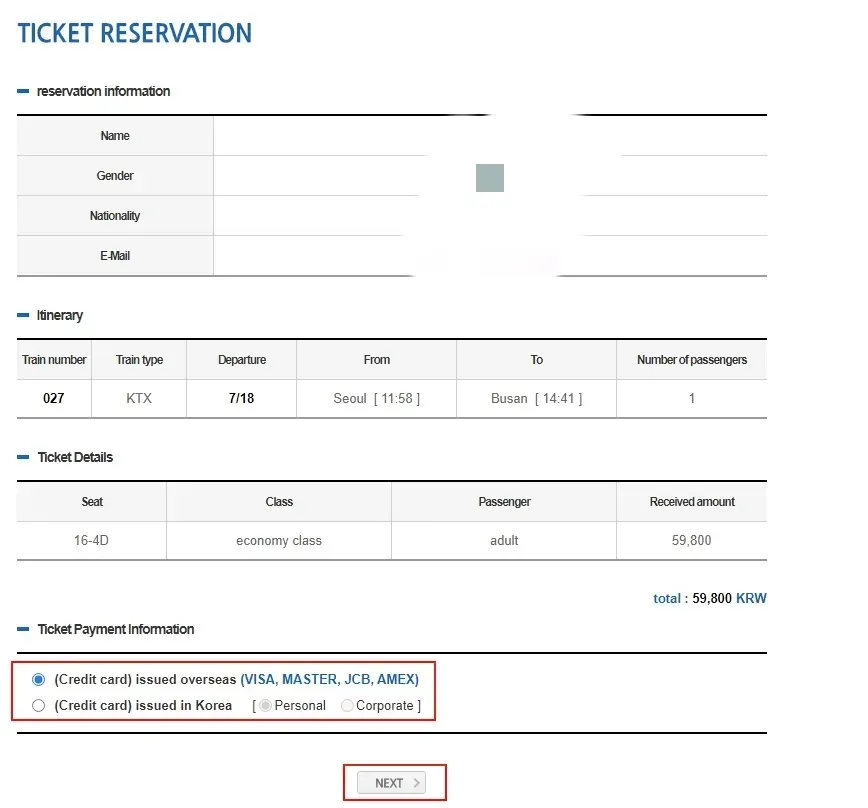Click dash bullet beside reservation information heading
The image size is (868, 808).
pyautogui.click(x=23, y=91)
